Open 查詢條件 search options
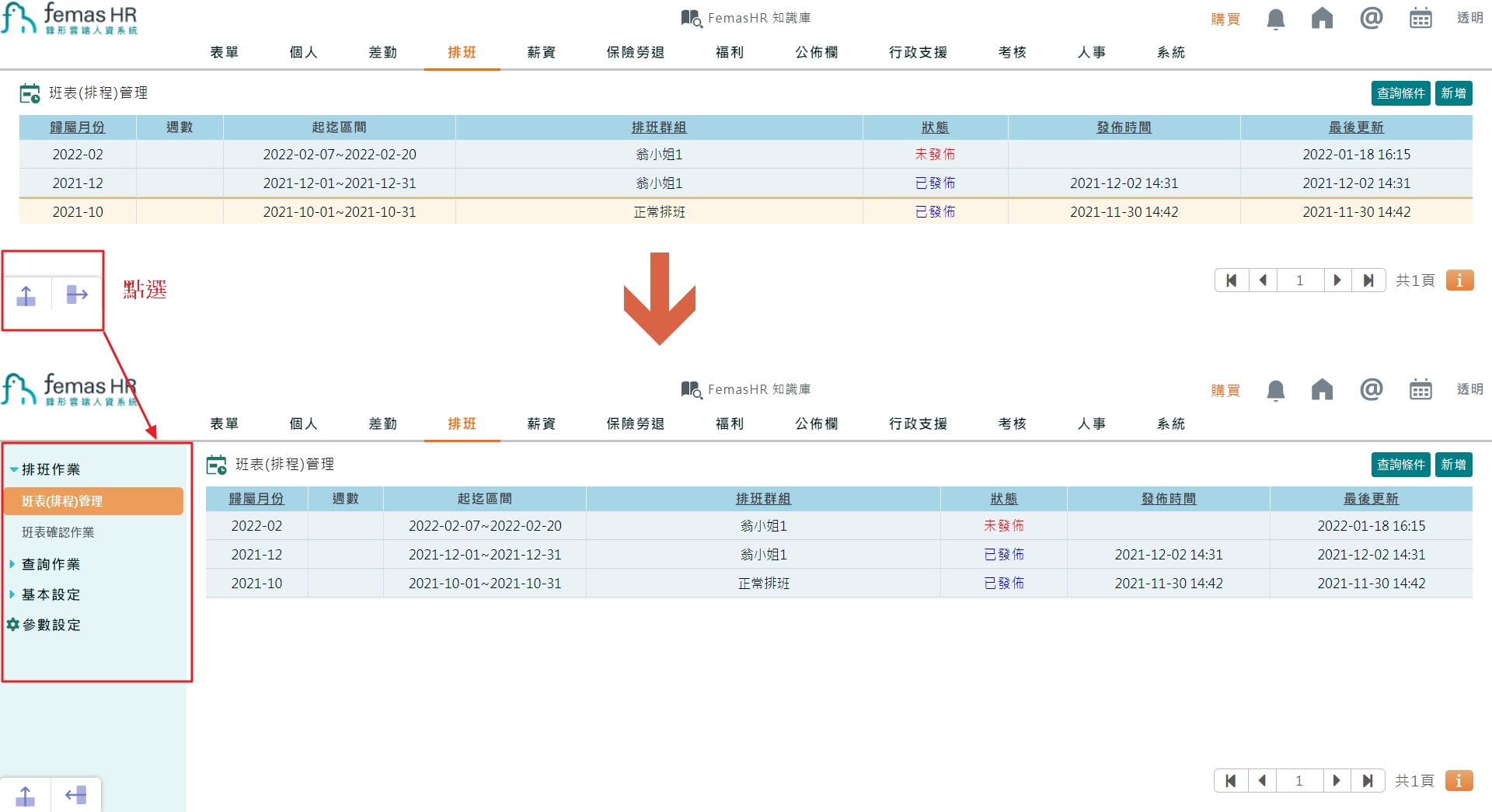This screenshot has height=812, width=1492. 1400,92
